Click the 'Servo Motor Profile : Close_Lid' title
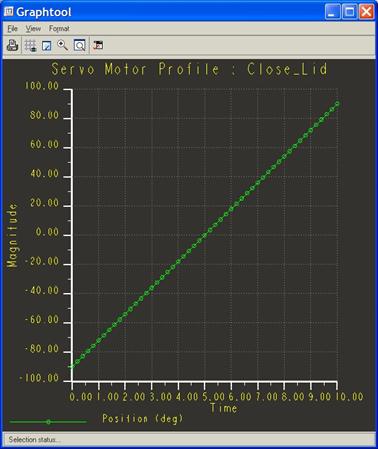Screen dimensions: 378x449 (189, 69)
